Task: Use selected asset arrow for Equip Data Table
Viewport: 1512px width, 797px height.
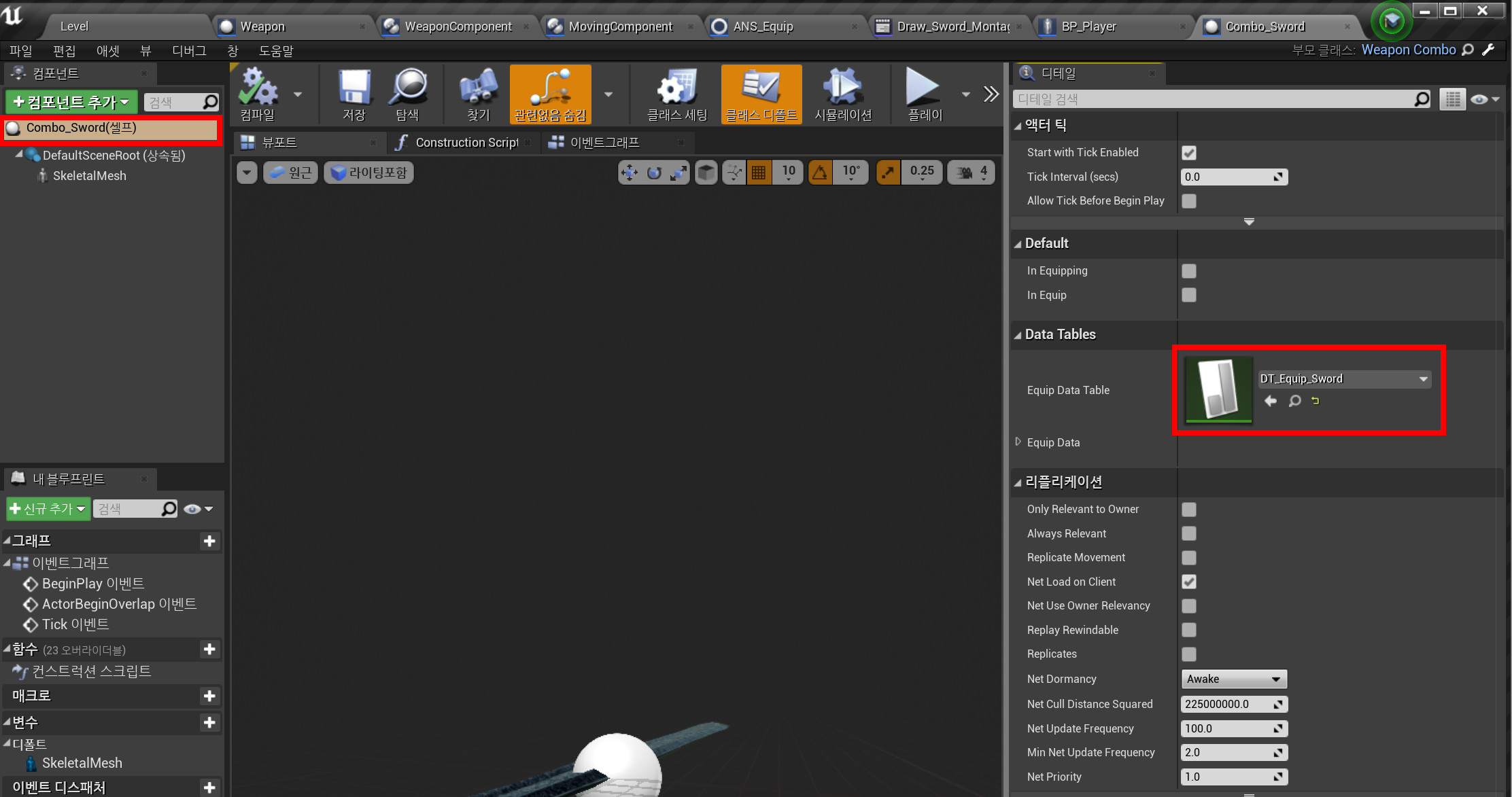Action: [x=1270, y=401]
